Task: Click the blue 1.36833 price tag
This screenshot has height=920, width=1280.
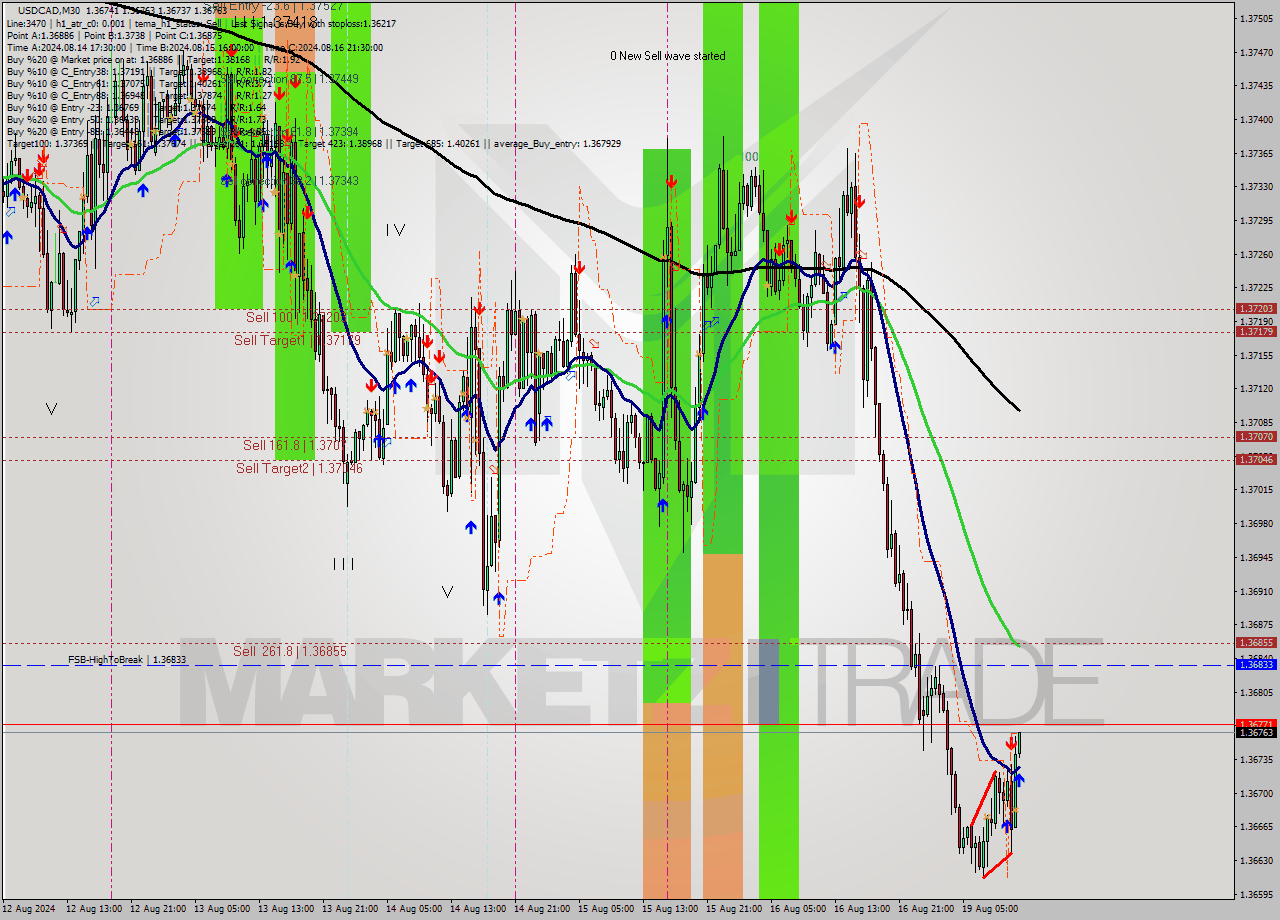Action: 1256,664
